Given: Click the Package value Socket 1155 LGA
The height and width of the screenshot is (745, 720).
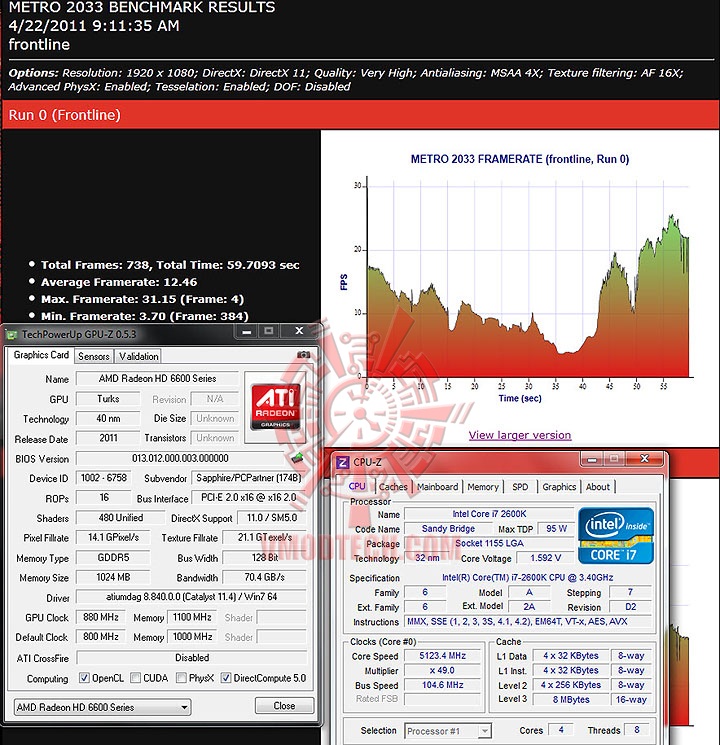Looking at the screenshot, I should tap(489, 543).
